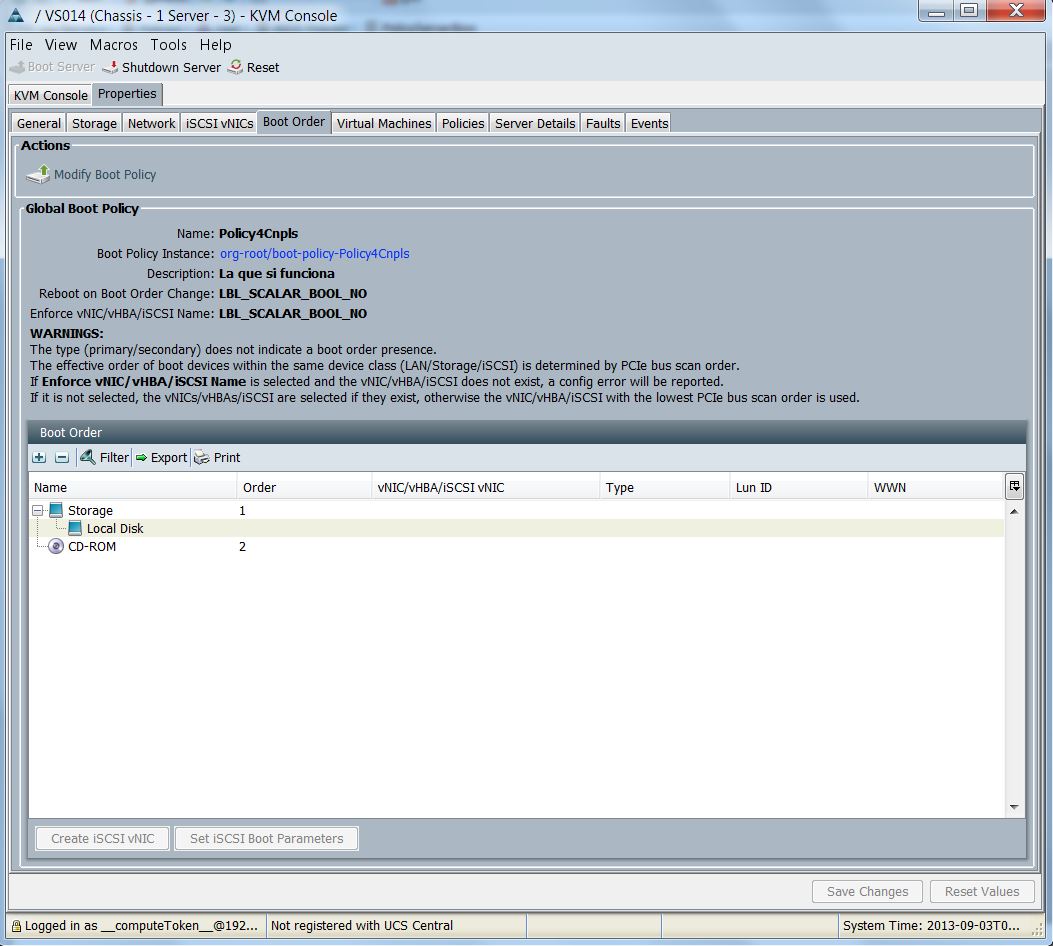This screenshot has height=946, width=1053.
Task: Sort by the WWN column header
Action: pyautogui.click(x=936, y=487)
